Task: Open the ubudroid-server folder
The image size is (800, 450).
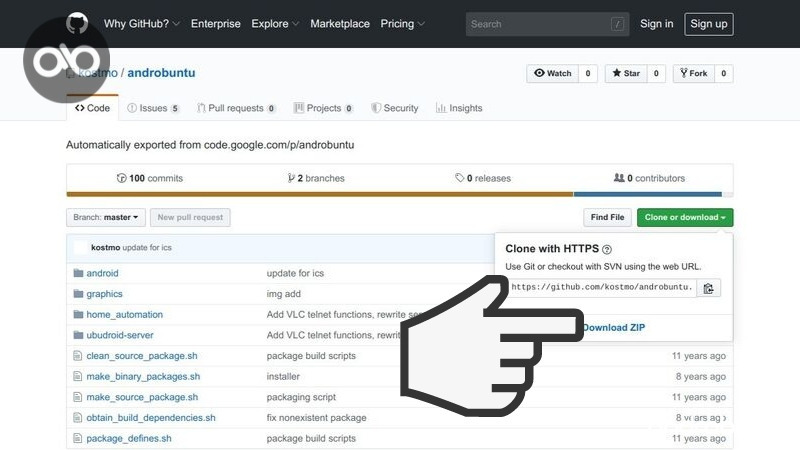Action: click(x=120, y=335)
